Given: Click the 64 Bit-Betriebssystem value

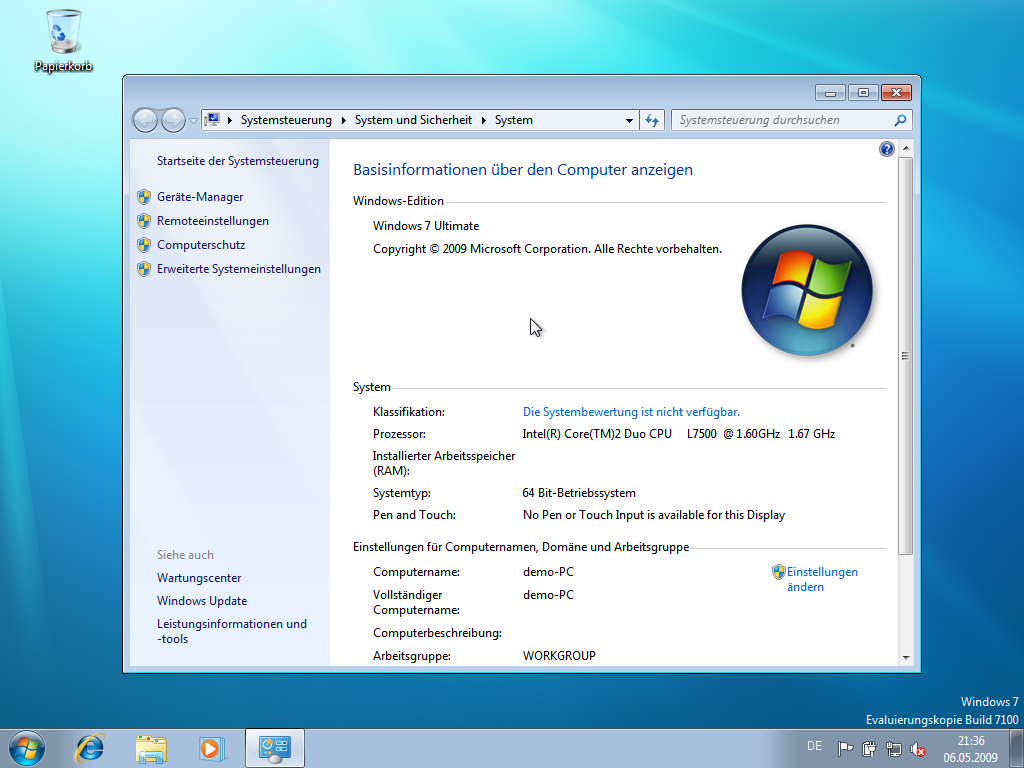Looking at the screenshot, I should tap(579, 493).
